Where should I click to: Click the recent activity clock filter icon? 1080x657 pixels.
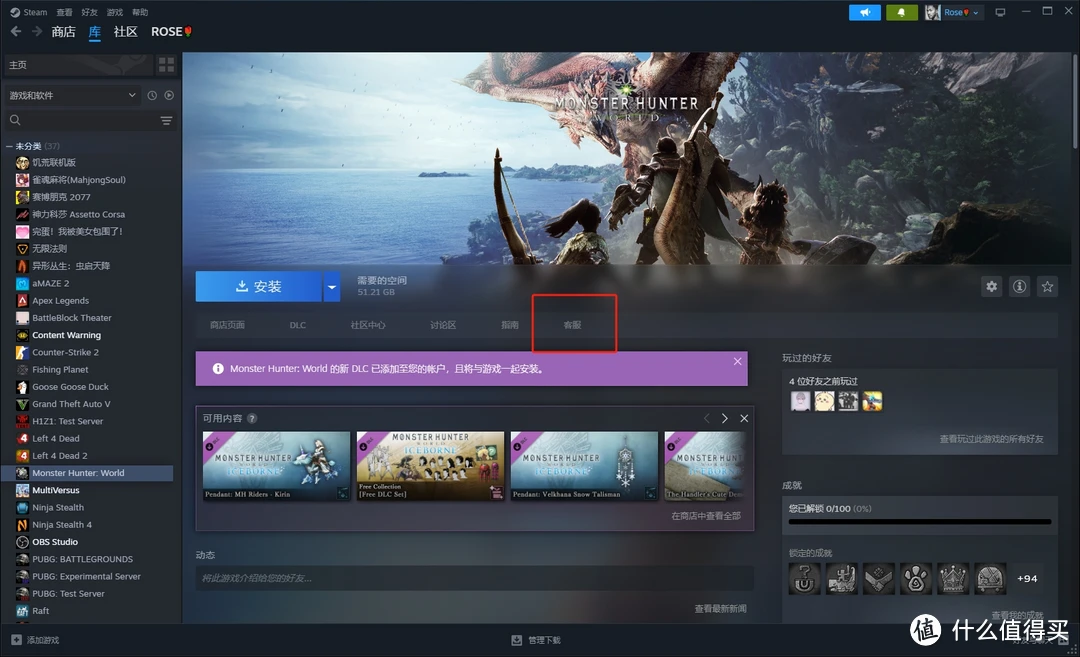point(152,95)
